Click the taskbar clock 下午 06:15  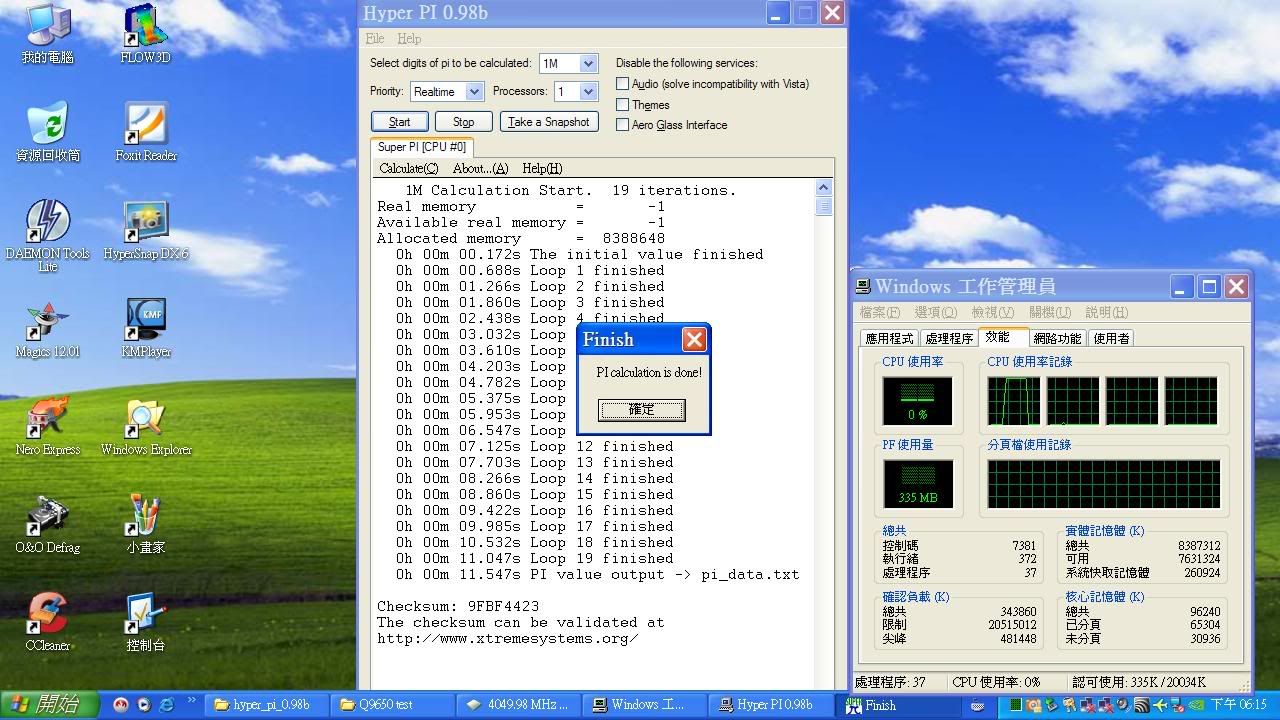(x=1240, y=705)
